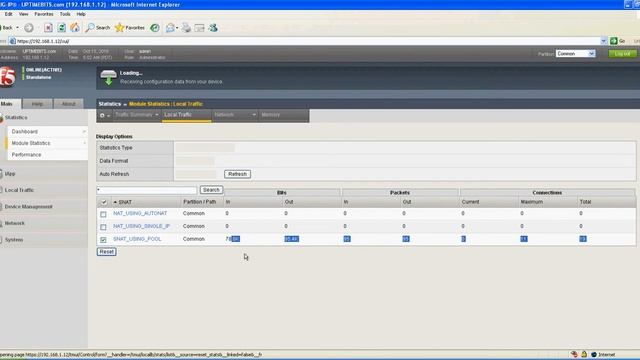Screen dimensions: 640x360
Task: Open the NAT_USING_SINGLE_IP link
Action: pos(141,226)
